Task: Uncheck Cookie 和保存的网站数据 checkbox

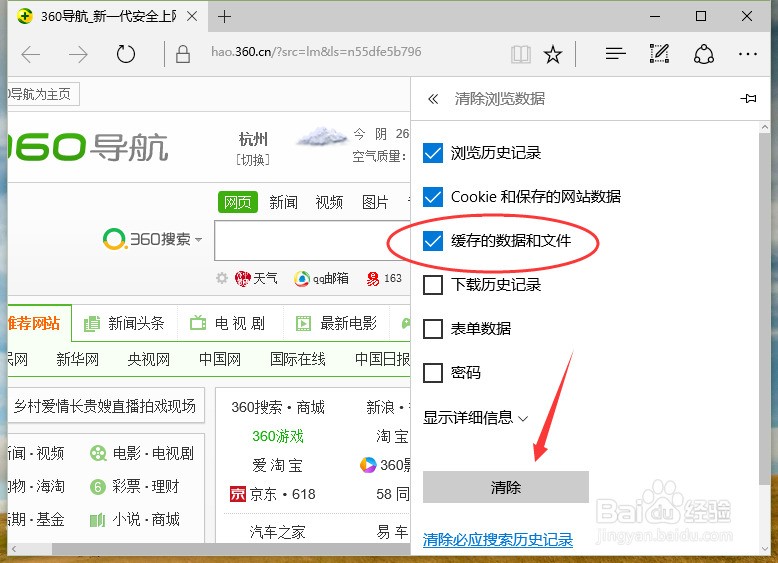Action: pyautogui.click(x=433, y=197)
